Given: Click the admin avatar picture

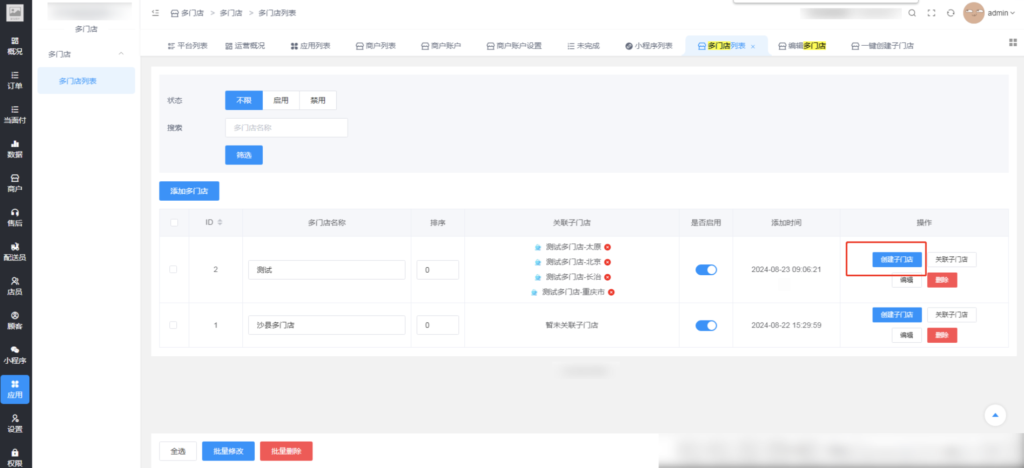Looking at the screenshot, I should 974,12.
